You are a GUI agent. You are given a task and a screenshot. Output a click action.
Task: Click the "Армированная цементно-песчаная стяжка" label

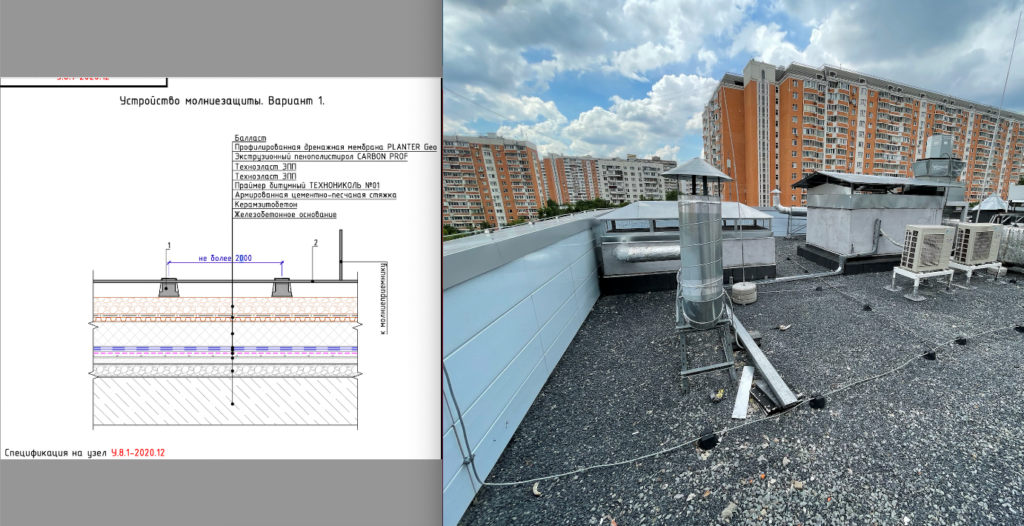pos(315,195)
